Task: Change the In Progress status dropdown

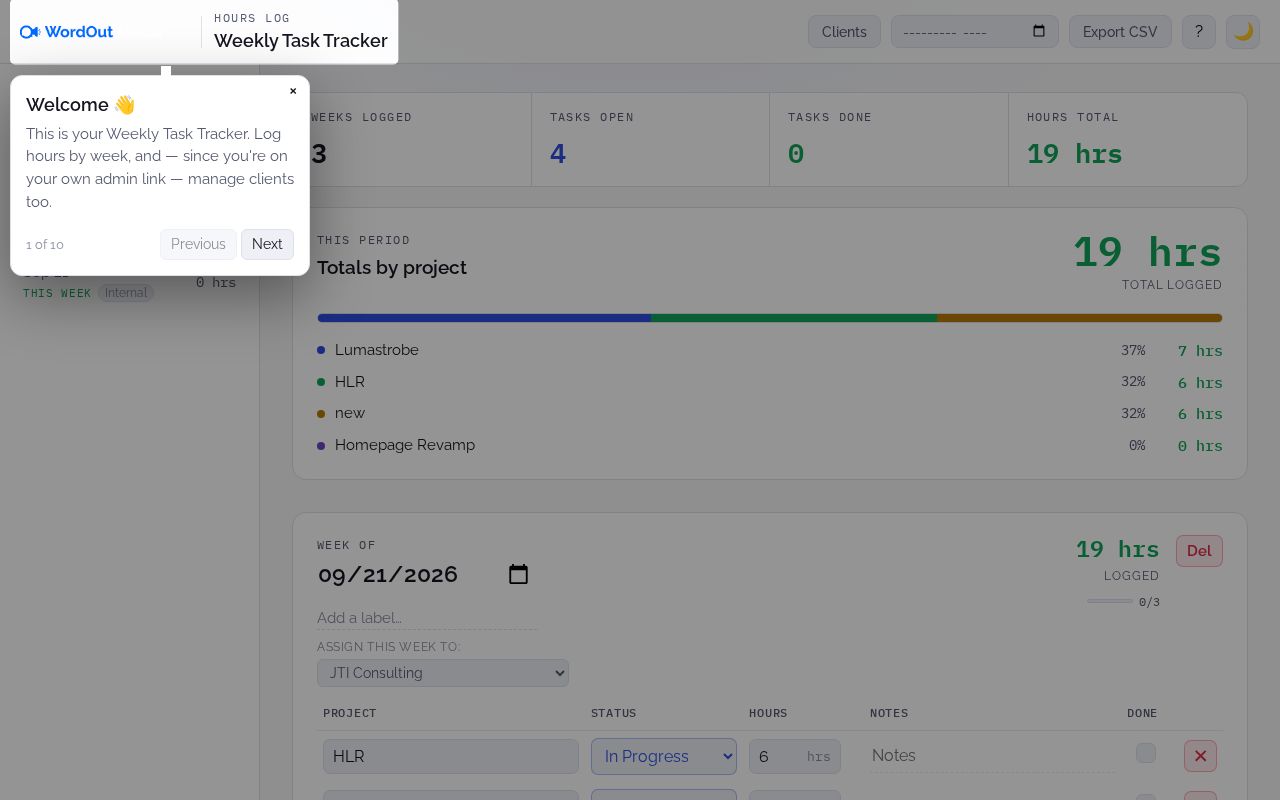Action: [664, 756]
